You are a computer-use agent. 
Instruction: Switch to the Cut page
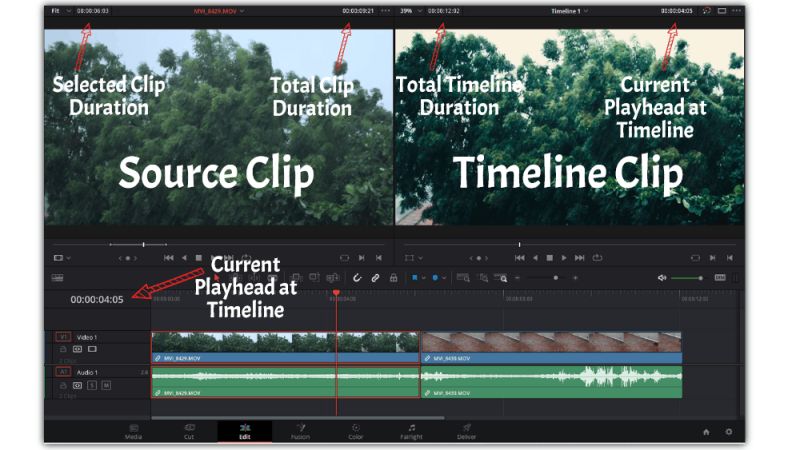[x=189, y=432]
